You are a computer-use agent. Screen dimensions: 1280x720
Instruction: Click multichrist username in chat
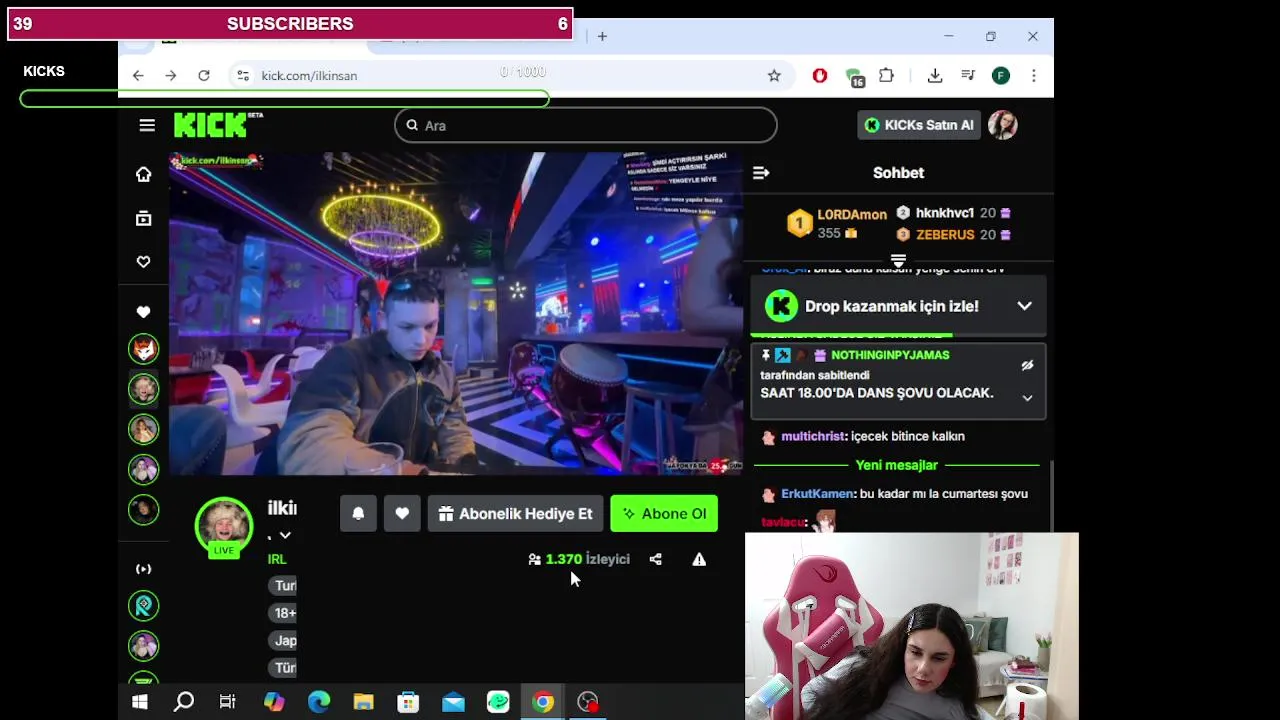coord(813,436)
